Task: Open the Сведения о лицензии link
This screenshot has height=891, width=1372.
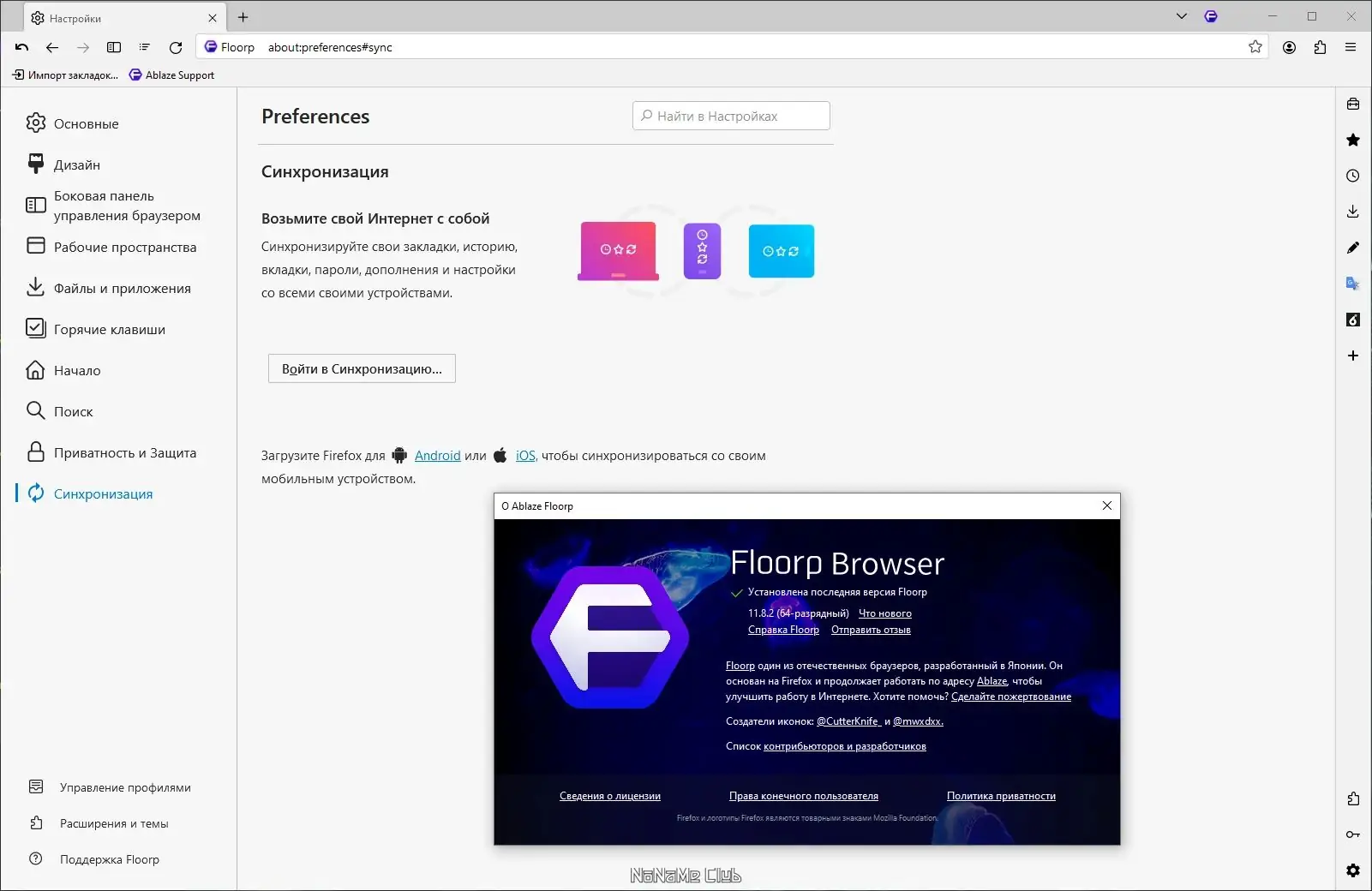Action: click(610, 796)
